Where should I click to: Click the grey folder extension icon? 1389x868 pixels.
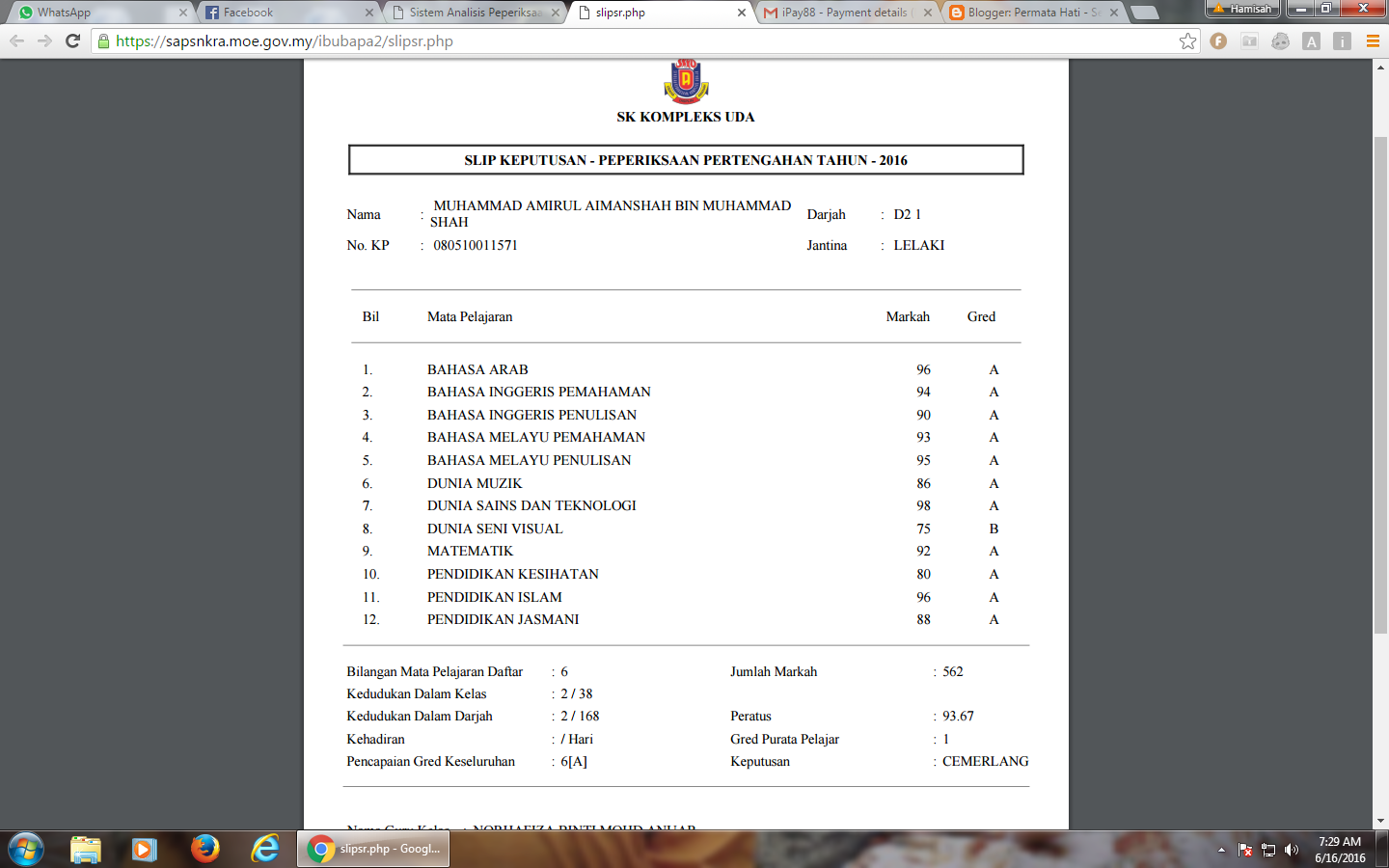(1249, 41)
